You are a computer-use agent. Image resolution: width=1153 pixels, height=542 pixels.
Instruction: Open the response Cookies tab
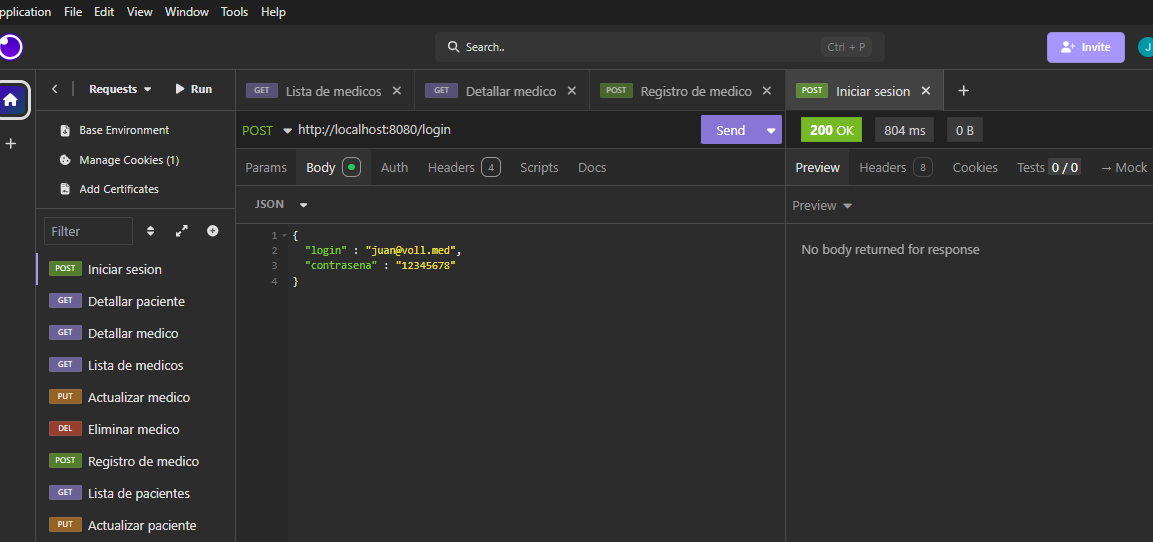(975, 168)
